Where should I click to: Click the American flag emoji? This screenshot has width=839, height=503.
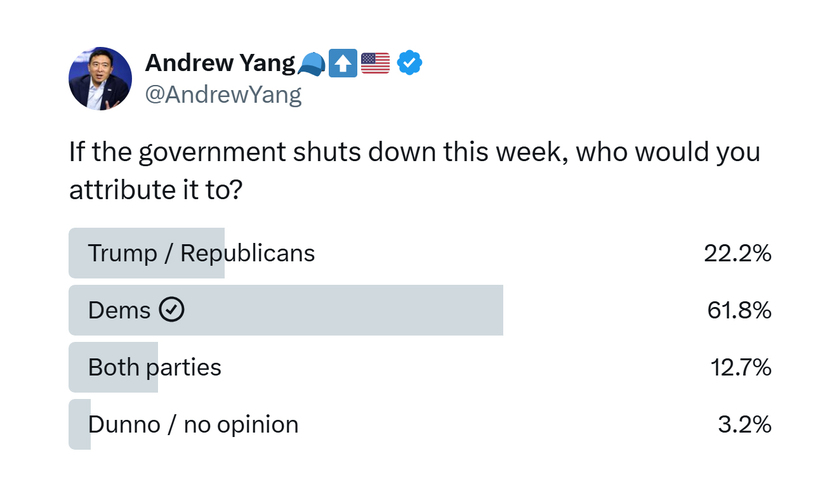pyautogui.click(x=375, y=63)
